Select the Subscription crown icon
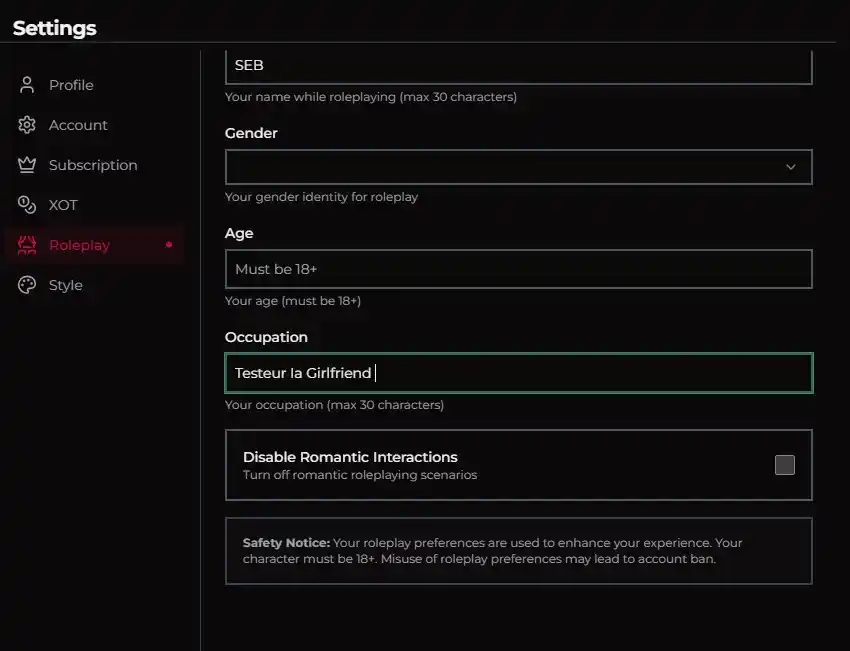 (x=26, y=165)
